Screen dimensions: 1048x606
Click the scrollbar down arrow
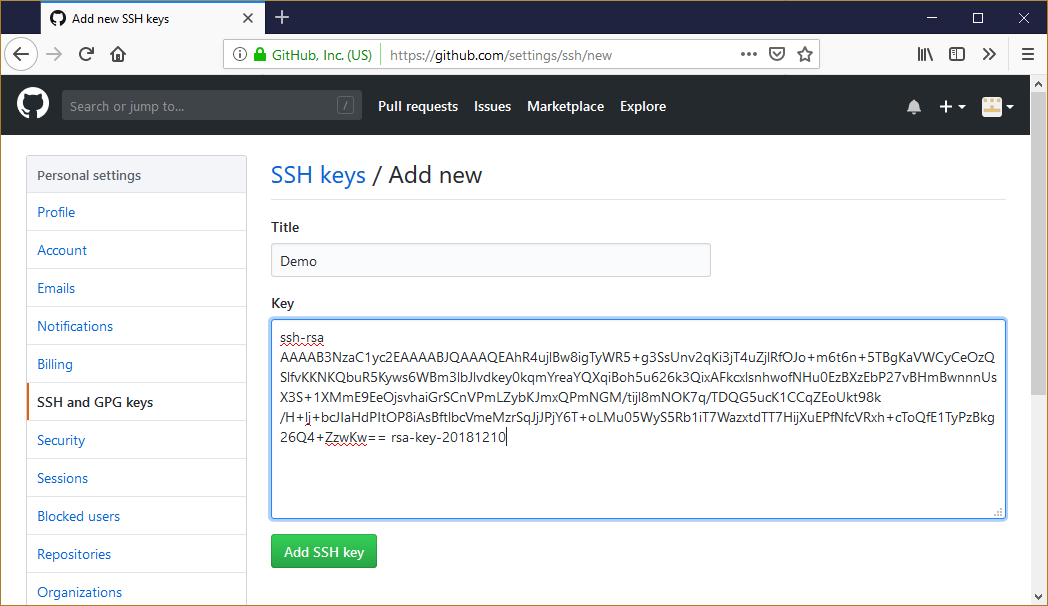[1038, 597]
